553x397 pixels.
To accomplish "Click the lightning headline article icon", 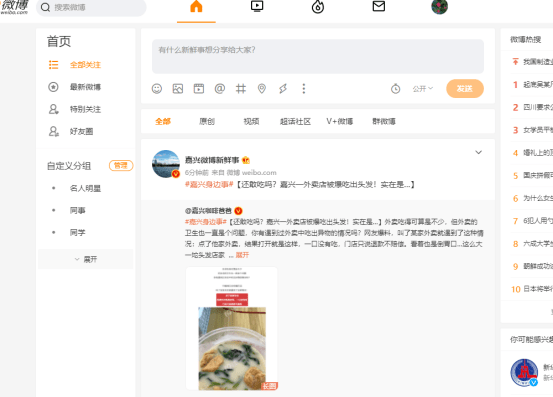I will tap(283, 88).
